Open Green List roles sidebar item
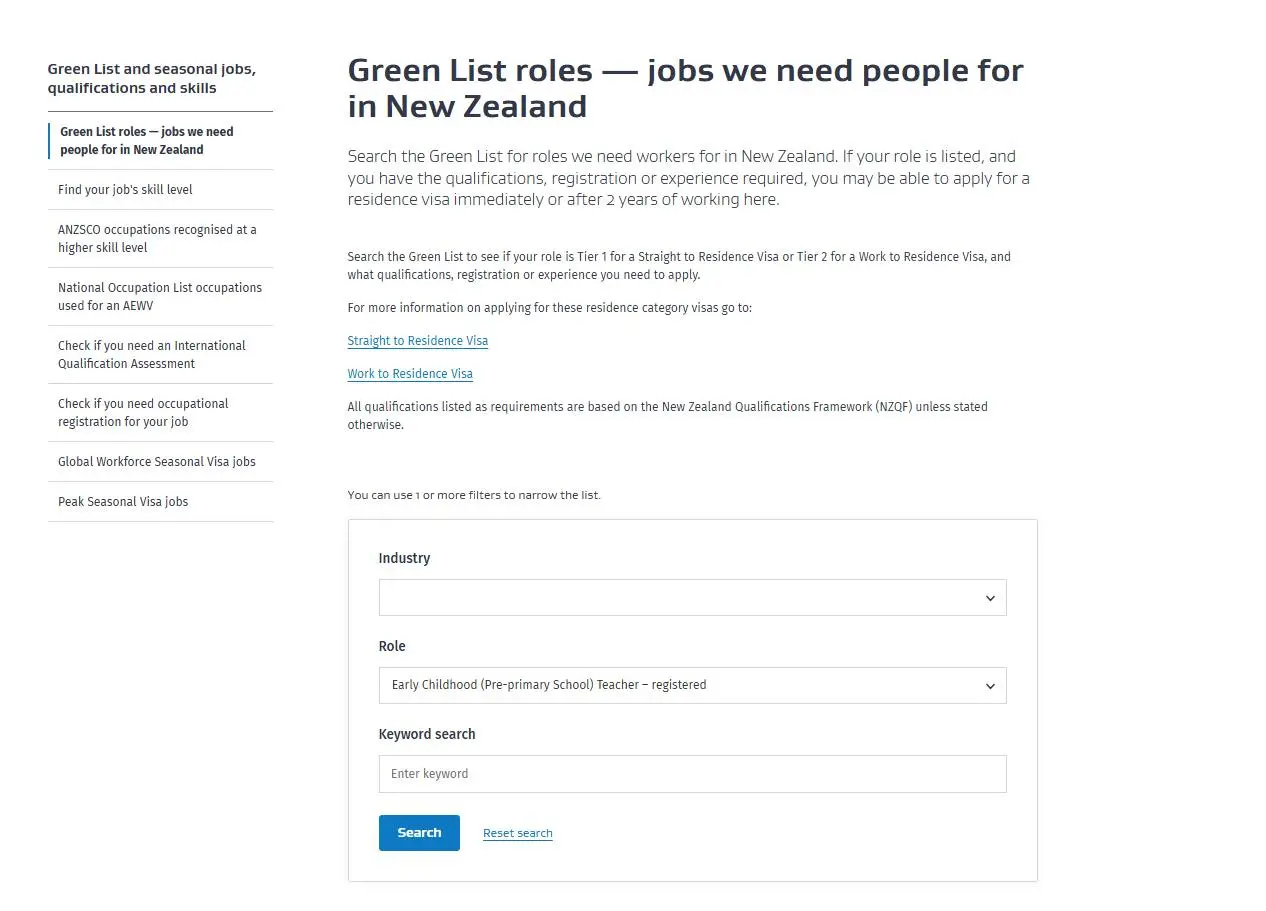This screenshot has height=911, width=1266. tap(146, 141)
